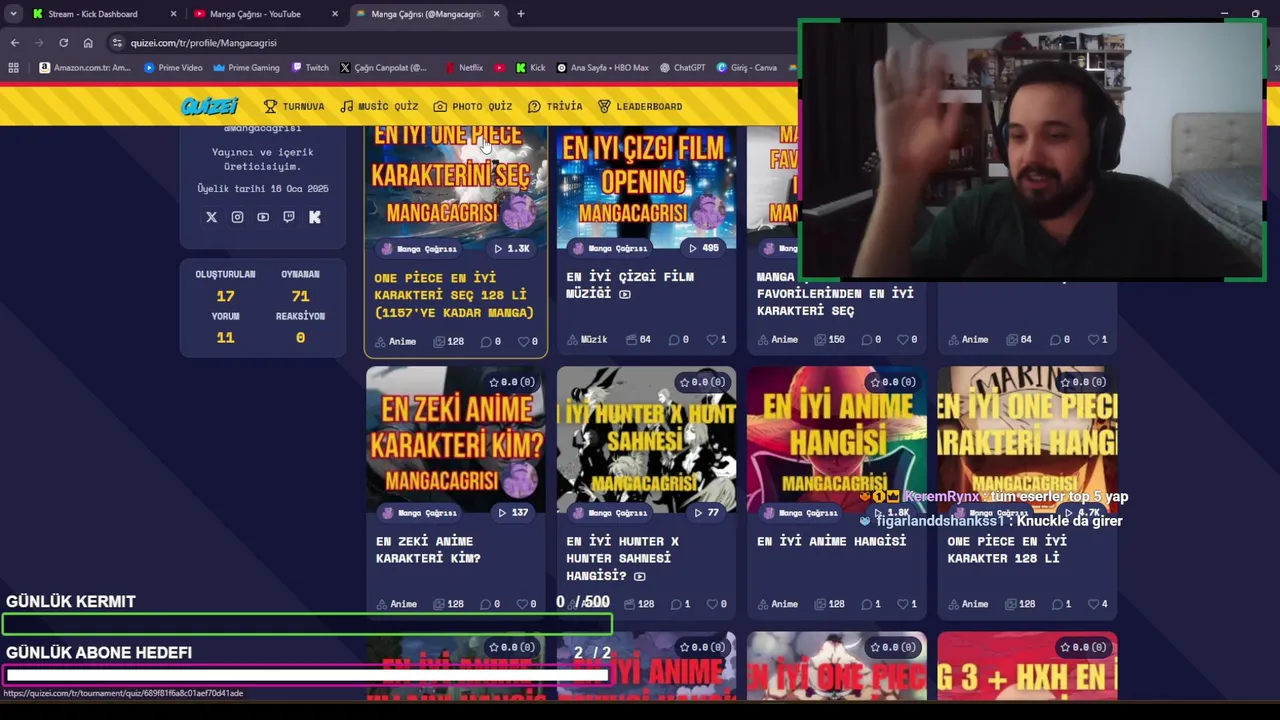The width and height of the screenshot is (1280, 720).
Task: Click the Quizei logo
Action: point(210,106)
